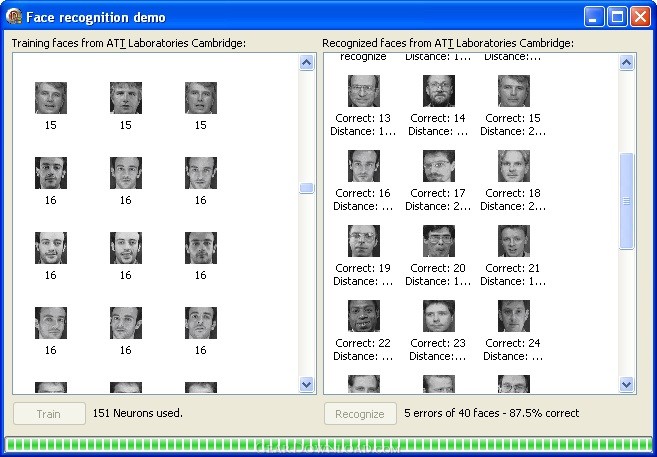Image resolution: width=657 pixels, height=457 pixels.
Task: Select the leftmost training face labeled 15
Action: click(x=51, y=98)
